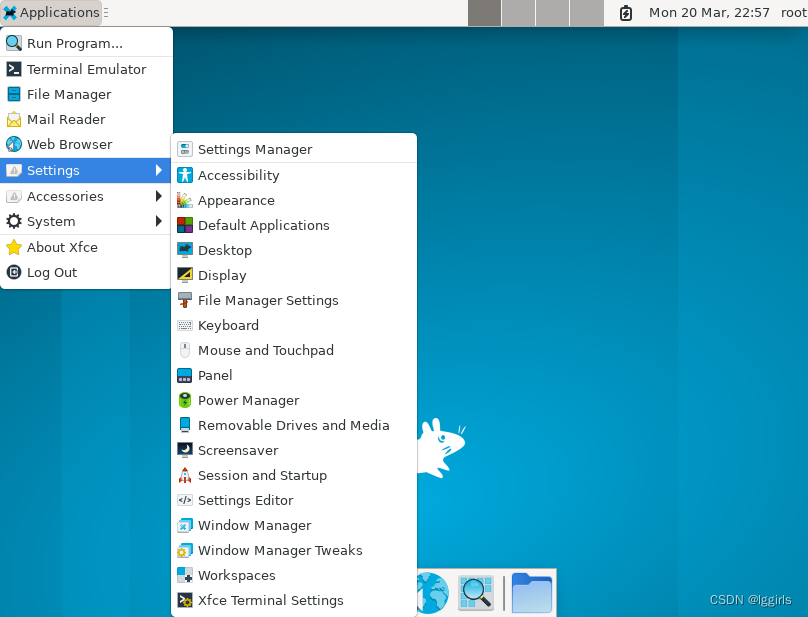Click the Screensaver moon icon

(184, 450)
